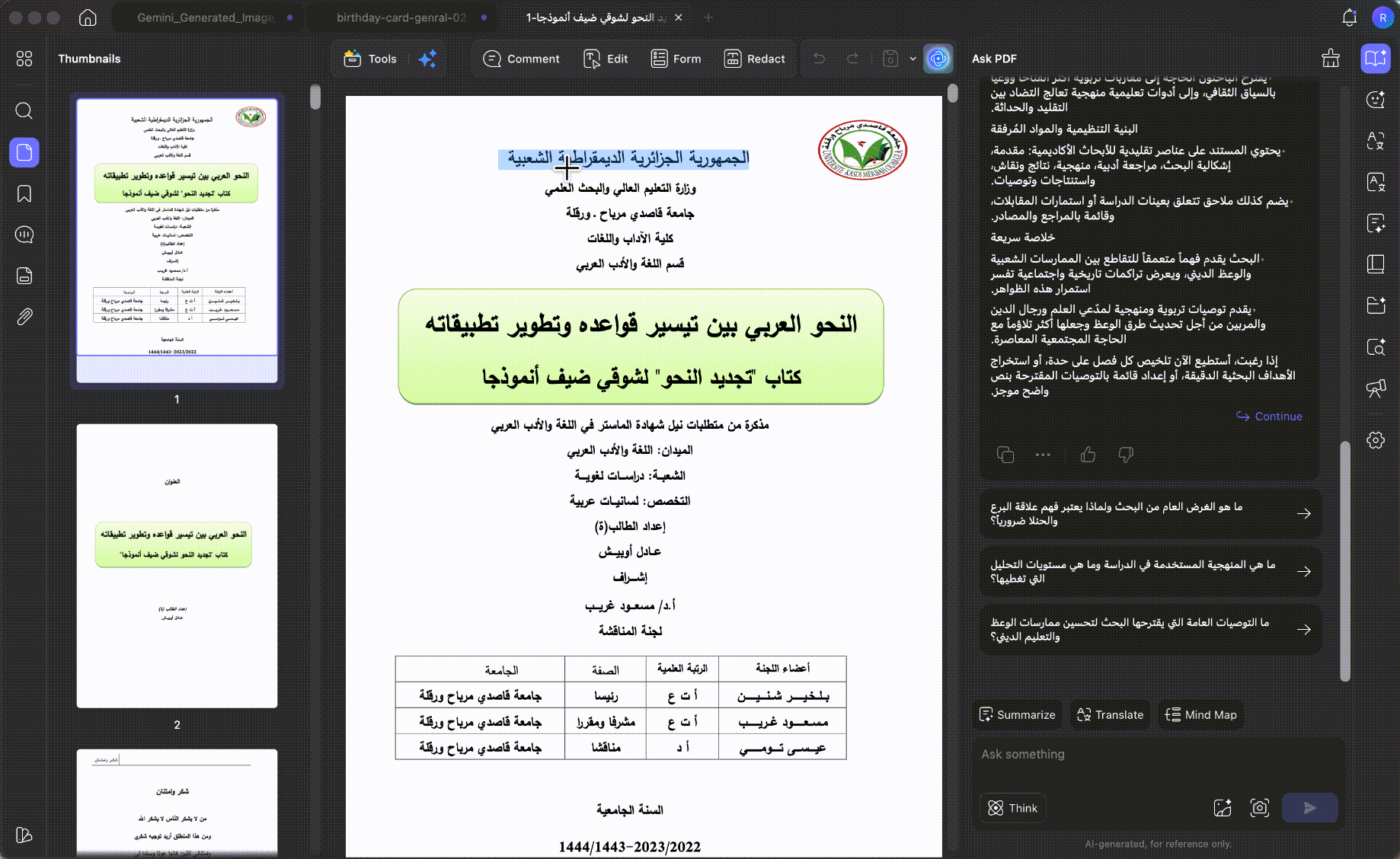Screen dimensions: 1400x859
Task: Click the undo arrow in toolbar
Action: point(820,59)
